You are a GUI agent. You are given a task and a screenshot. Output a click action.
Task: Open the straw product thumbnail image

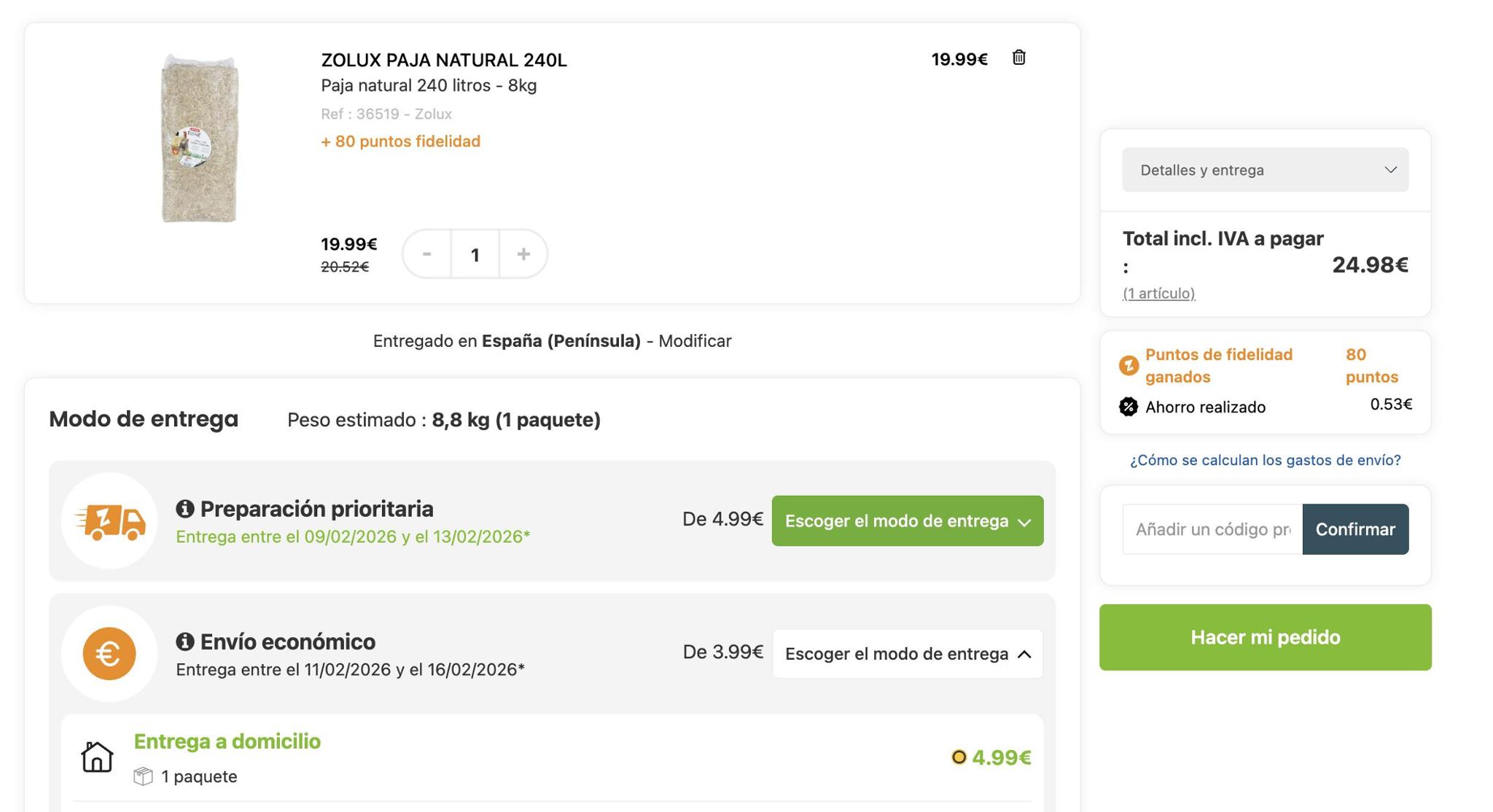[199, 138]
